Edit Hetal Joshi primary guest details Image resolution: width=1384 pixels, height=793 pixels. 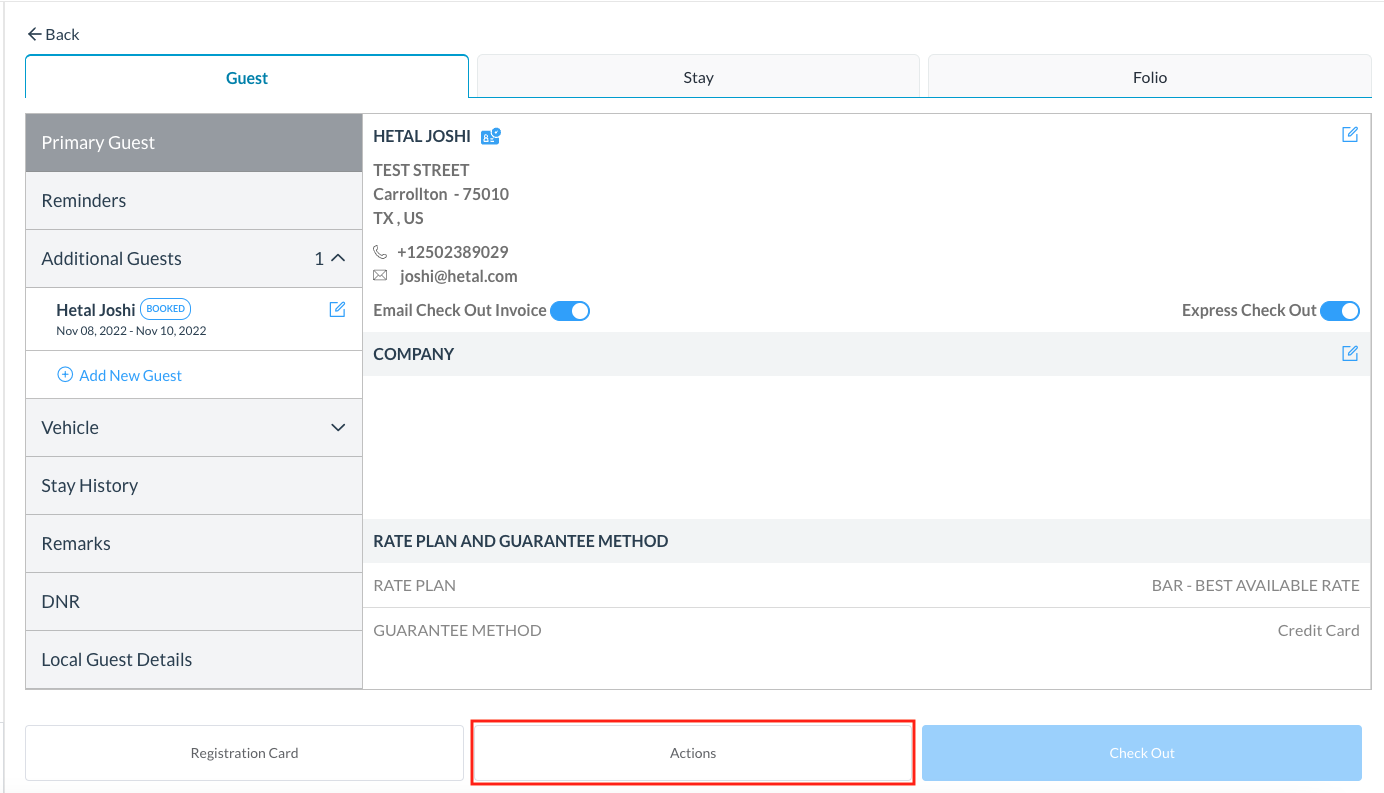coord(1349,135)
